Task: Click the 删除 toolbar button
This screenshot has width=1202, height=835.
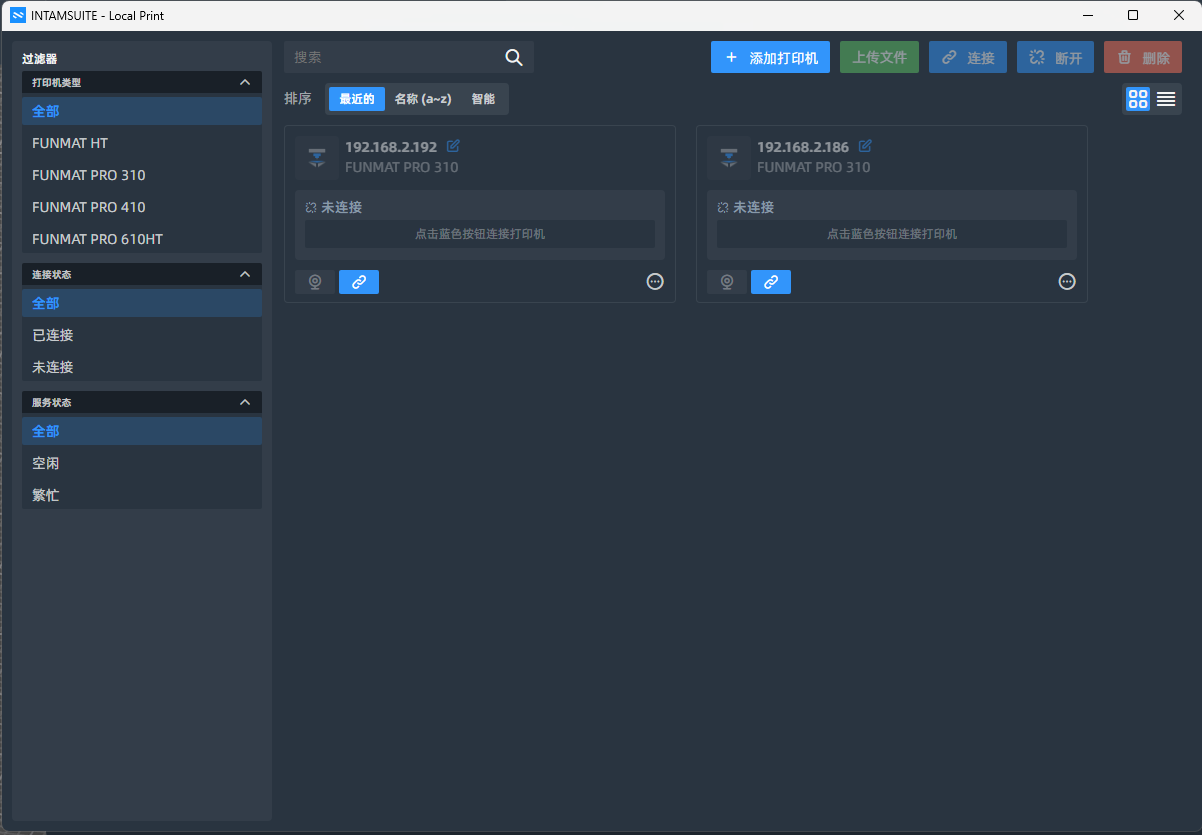Action: tap(1143, 57)
